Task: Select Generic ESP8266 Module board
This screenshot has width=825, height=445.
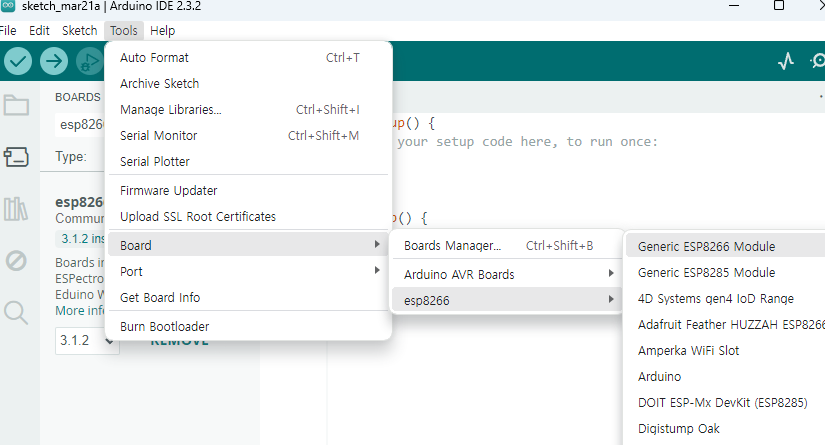Action: click(x=726, y=247)
